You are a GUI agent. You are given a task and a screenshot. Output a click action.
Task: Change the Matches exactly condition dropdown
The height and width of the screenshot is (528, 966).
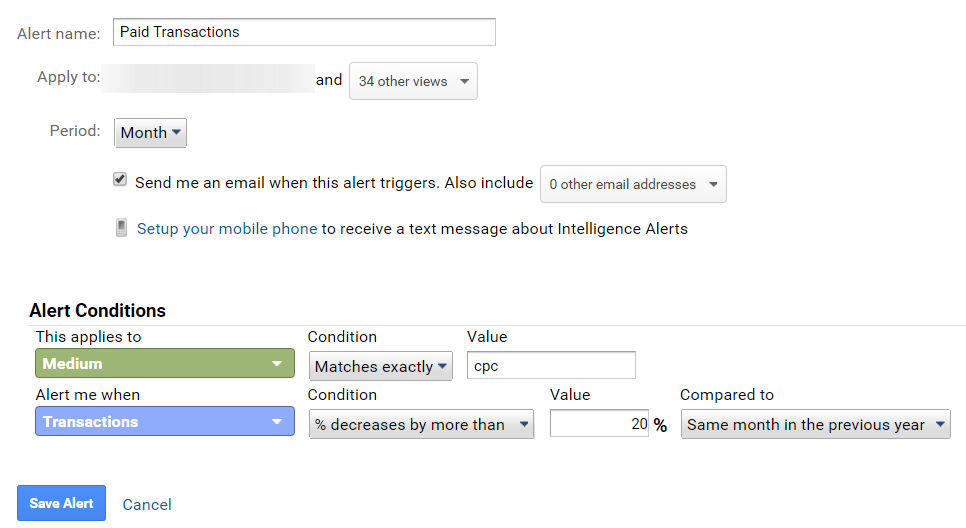point(381,366)
